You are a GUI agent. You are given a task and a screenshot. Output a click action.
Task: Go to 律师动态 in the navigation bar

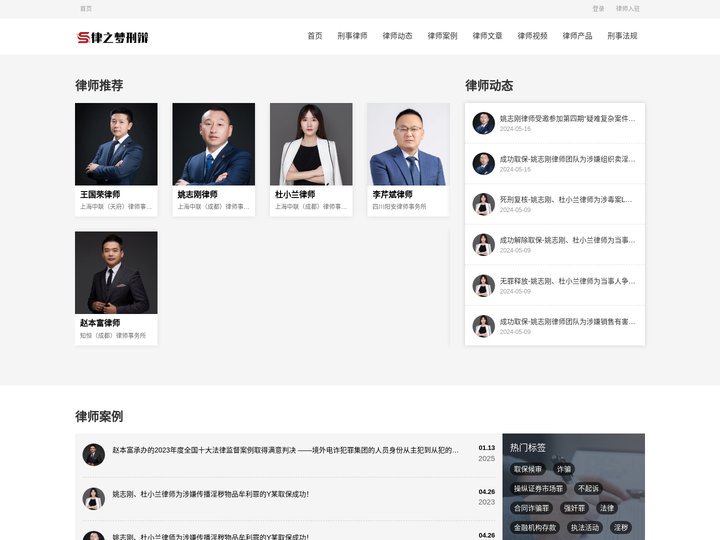tap(397, 36)
